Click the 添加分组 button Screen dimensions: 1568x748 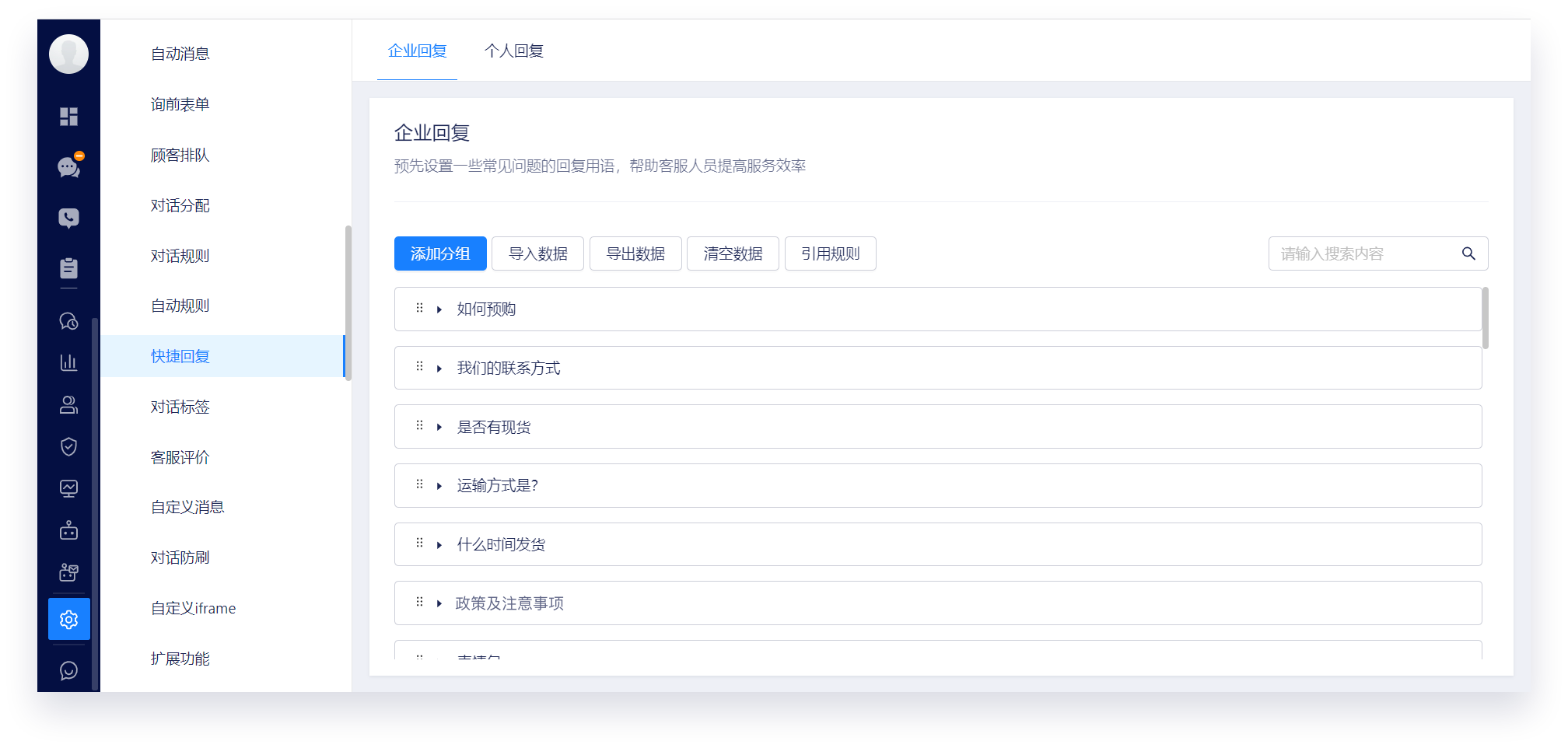click(440, 253)
